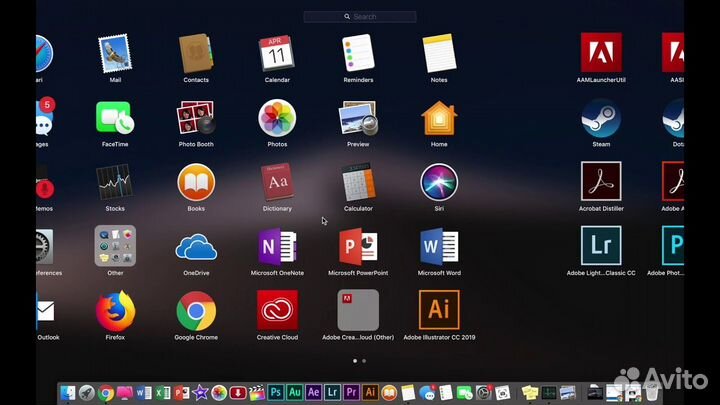The image size is (720, 405).
Task: Open the Dictionary app
Action: (277, 182)
